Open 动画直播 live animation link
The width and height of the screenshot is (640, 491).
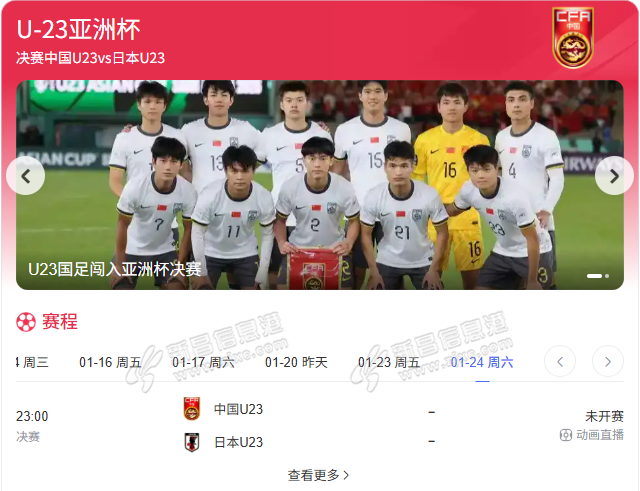600,435
